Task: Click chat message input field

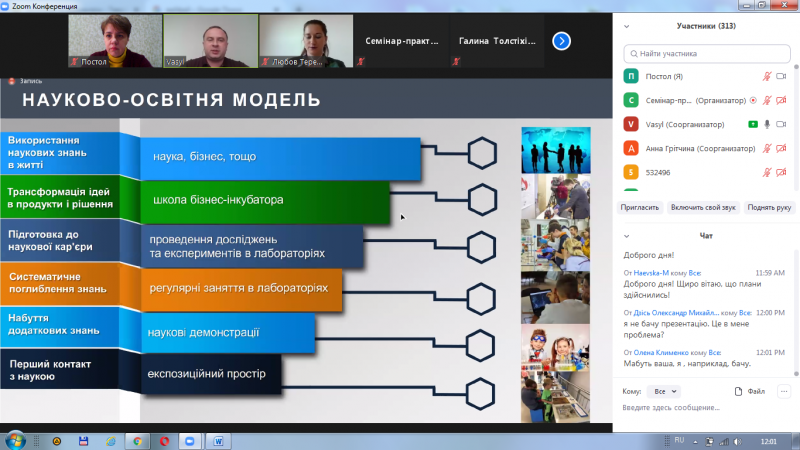Action: click(x=704, y=408)
